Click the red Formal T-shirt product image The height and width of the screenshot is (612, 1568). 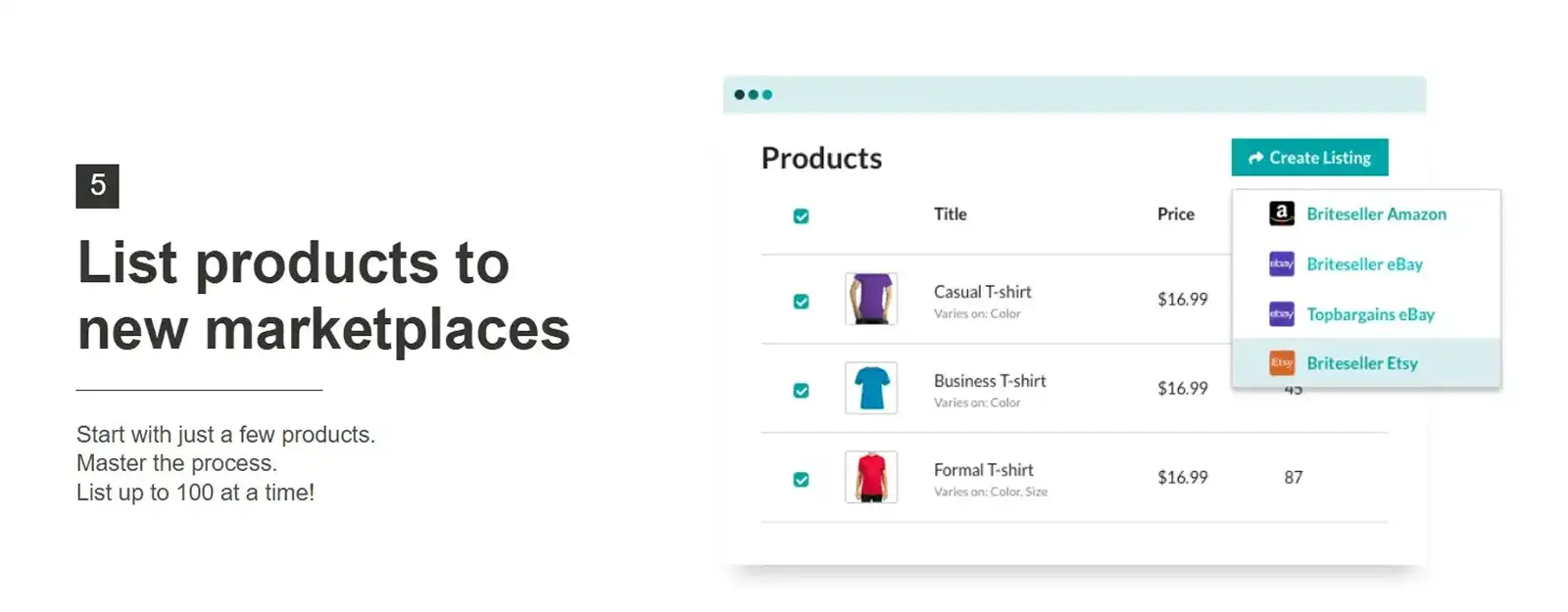pyautogui.click(x=871, y=477)
